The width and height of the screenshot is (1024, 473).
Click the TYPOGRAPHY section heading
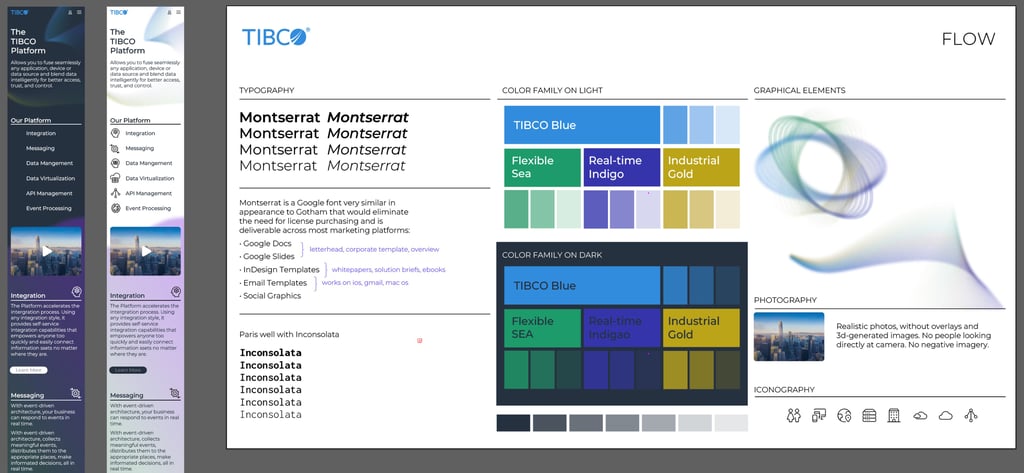click(x=266, y=91)
